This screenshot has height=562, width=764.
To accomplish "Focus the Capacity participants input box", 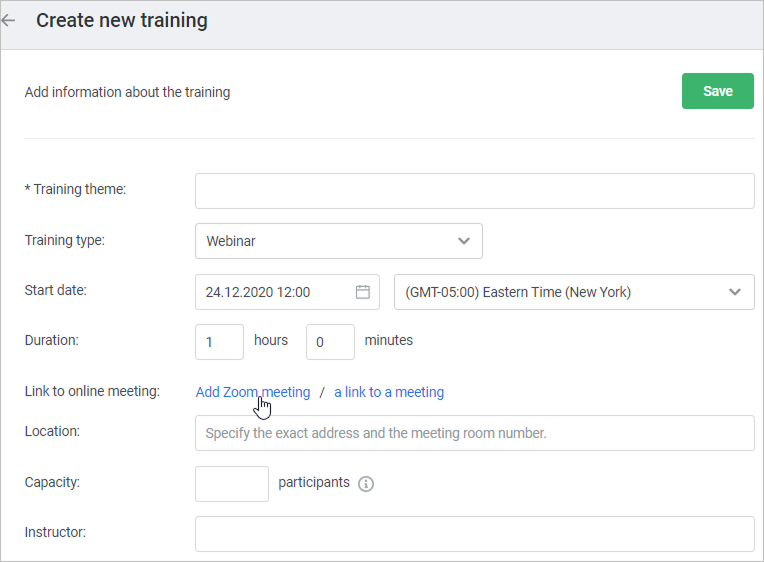I will tap(232, 483).
